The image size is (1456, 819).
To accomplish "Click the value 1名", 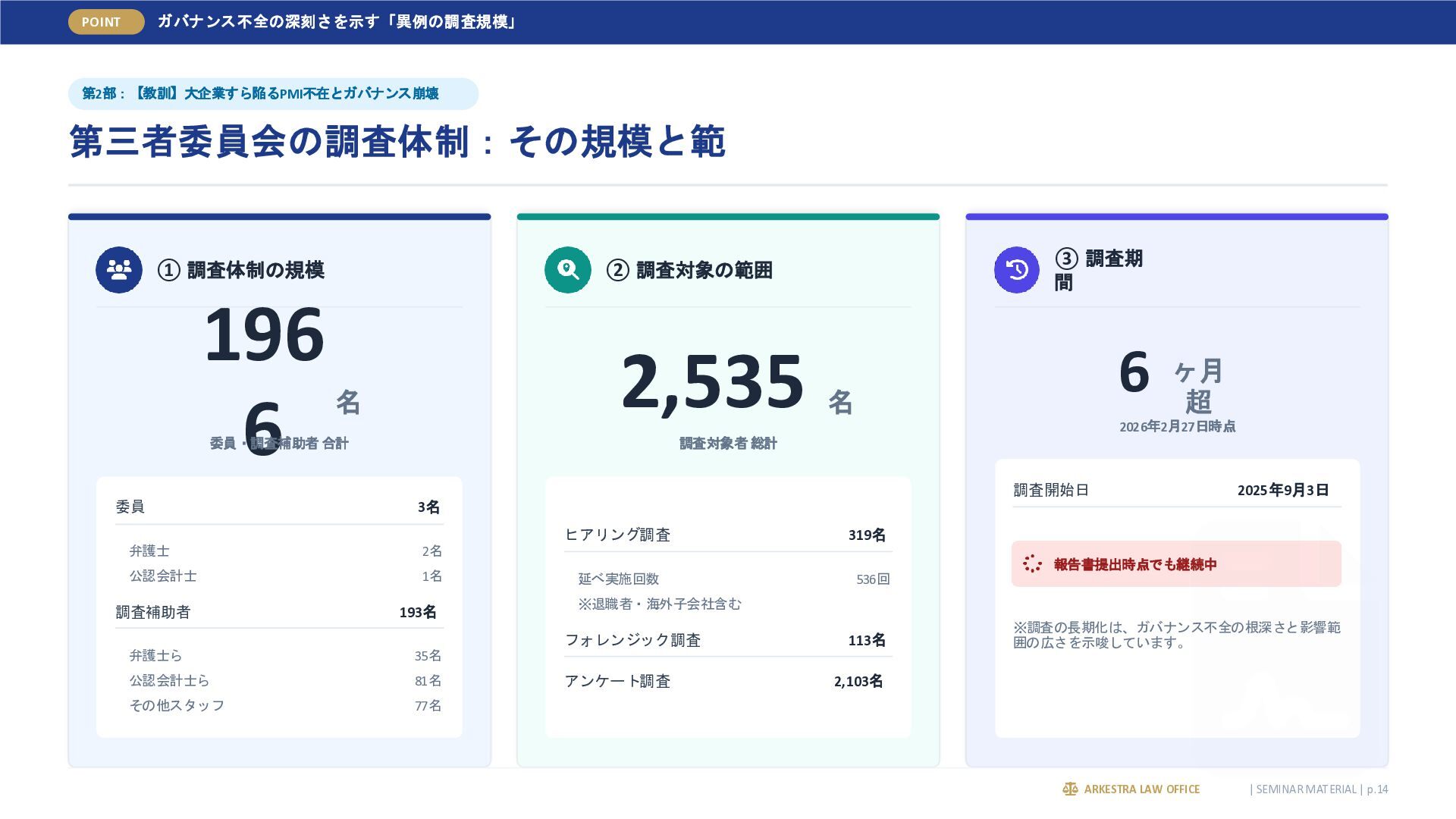I will point(432,576).
